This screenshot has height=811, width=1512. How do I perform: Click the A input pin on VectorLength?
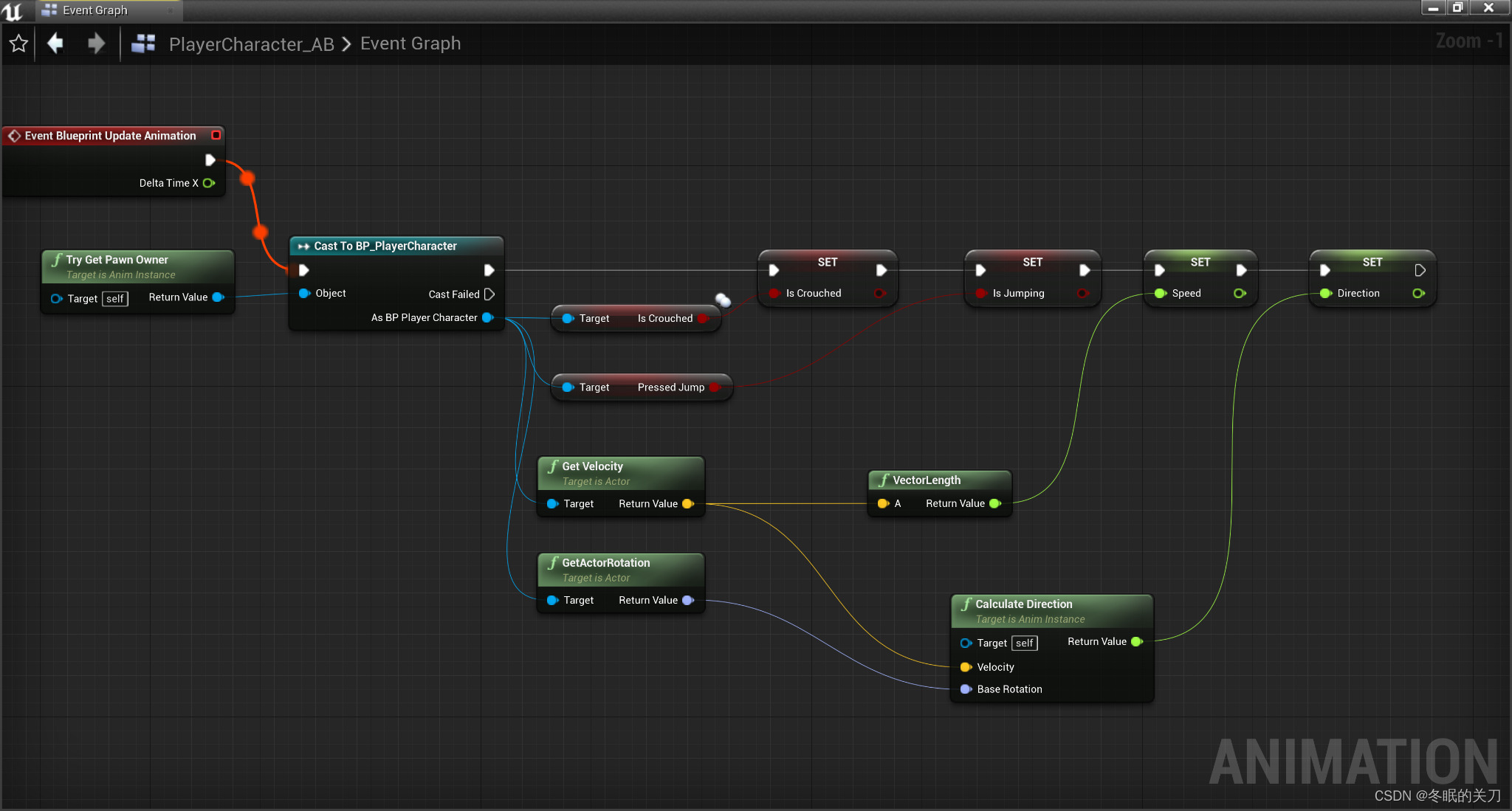click(883, 504)
